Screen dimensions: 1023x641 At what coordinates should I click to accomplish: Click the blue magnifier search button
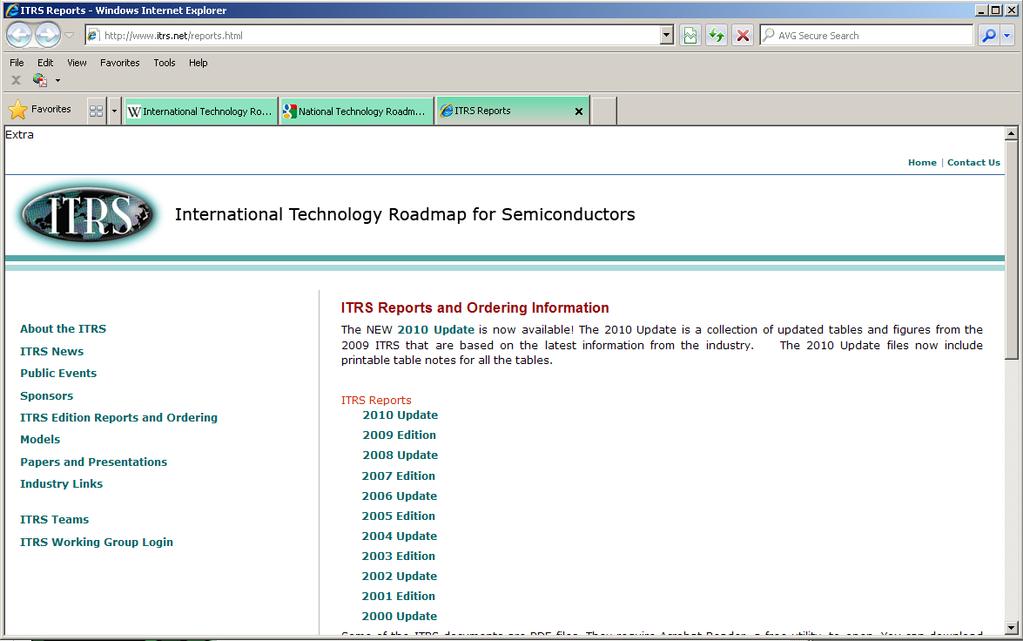point(988,35)
